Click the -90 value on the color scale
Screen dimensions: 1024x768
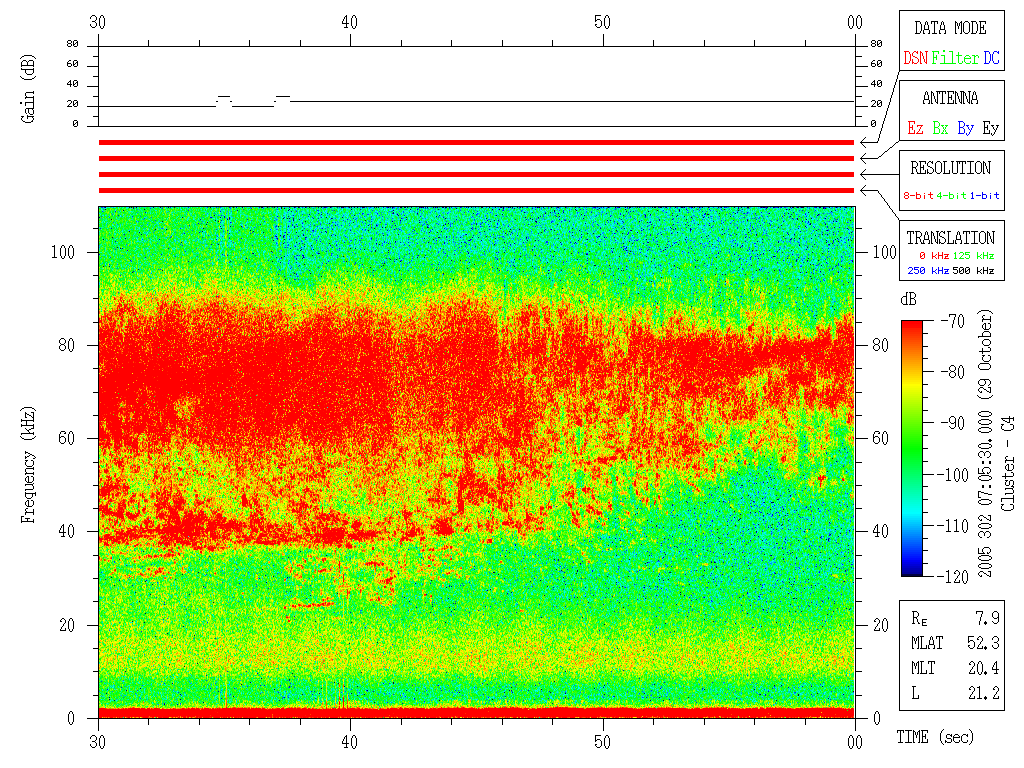[953, 423]
